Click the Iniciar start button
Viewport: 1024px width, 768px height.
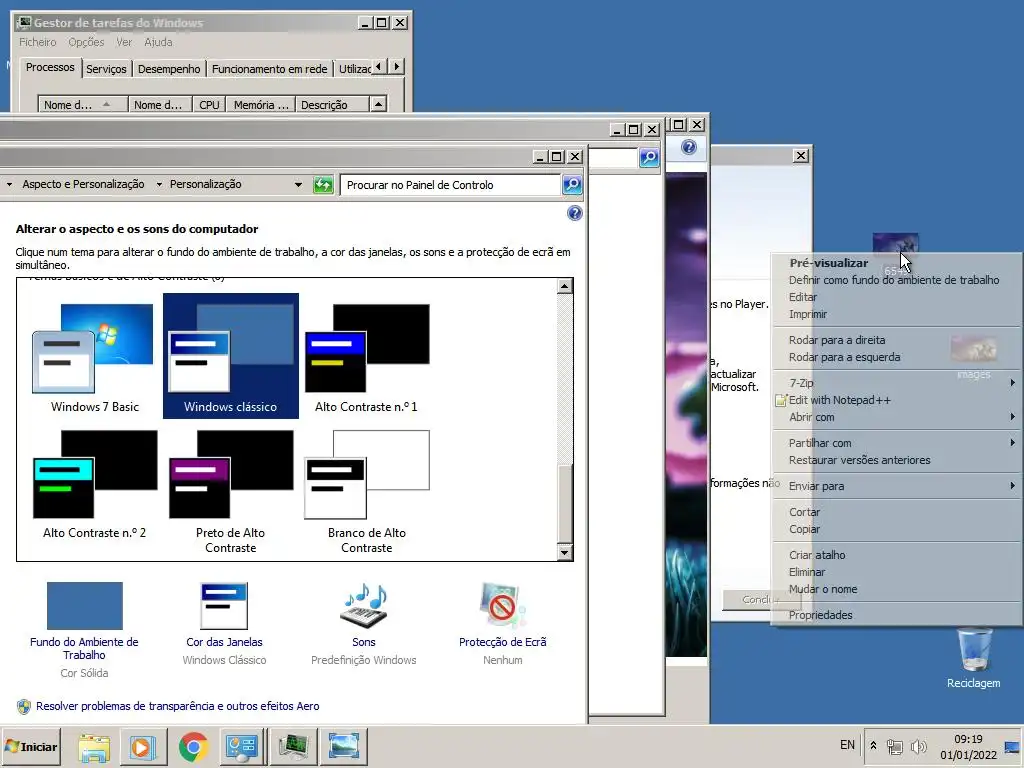[31, 746]
